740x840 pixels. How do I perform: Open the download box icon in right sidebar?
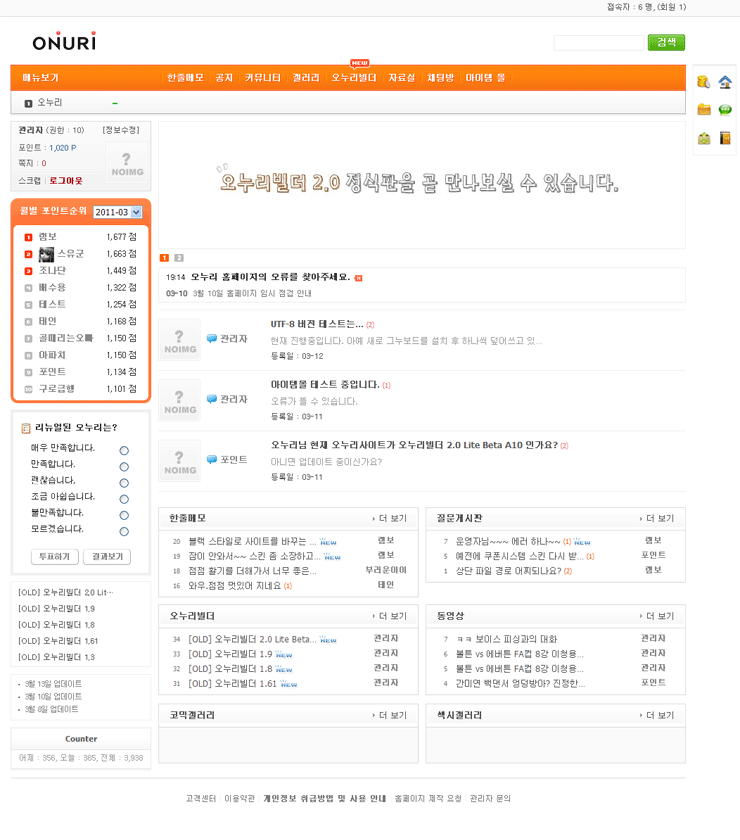click(704, 138)
